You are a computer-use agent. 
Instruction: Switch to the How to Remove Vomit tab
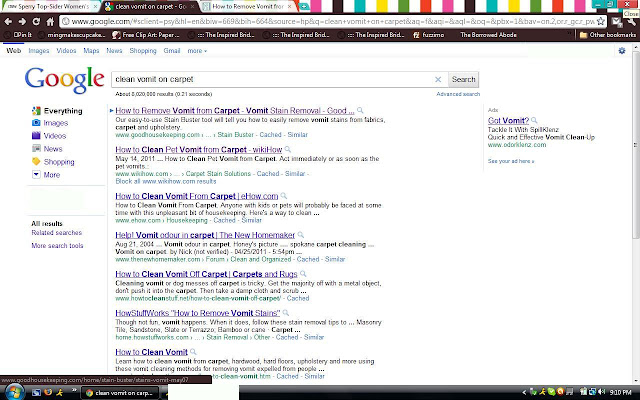pos(249,7)
